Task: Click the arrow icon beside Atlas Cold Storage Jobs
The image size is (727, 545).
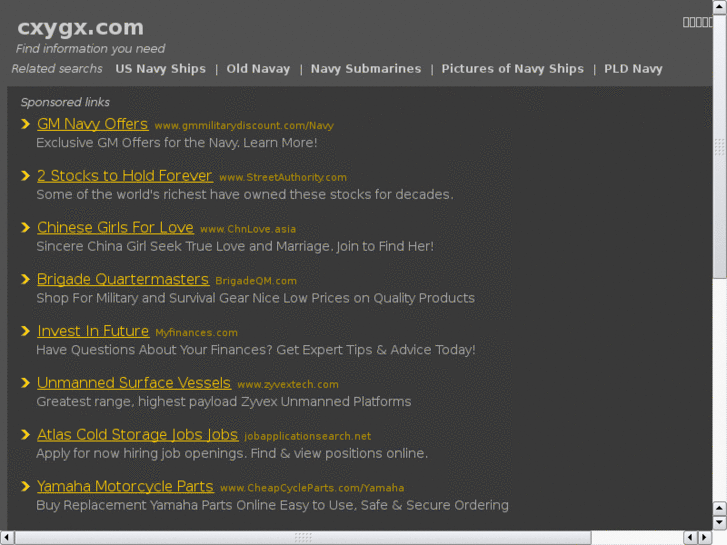Action: (26, 435)
